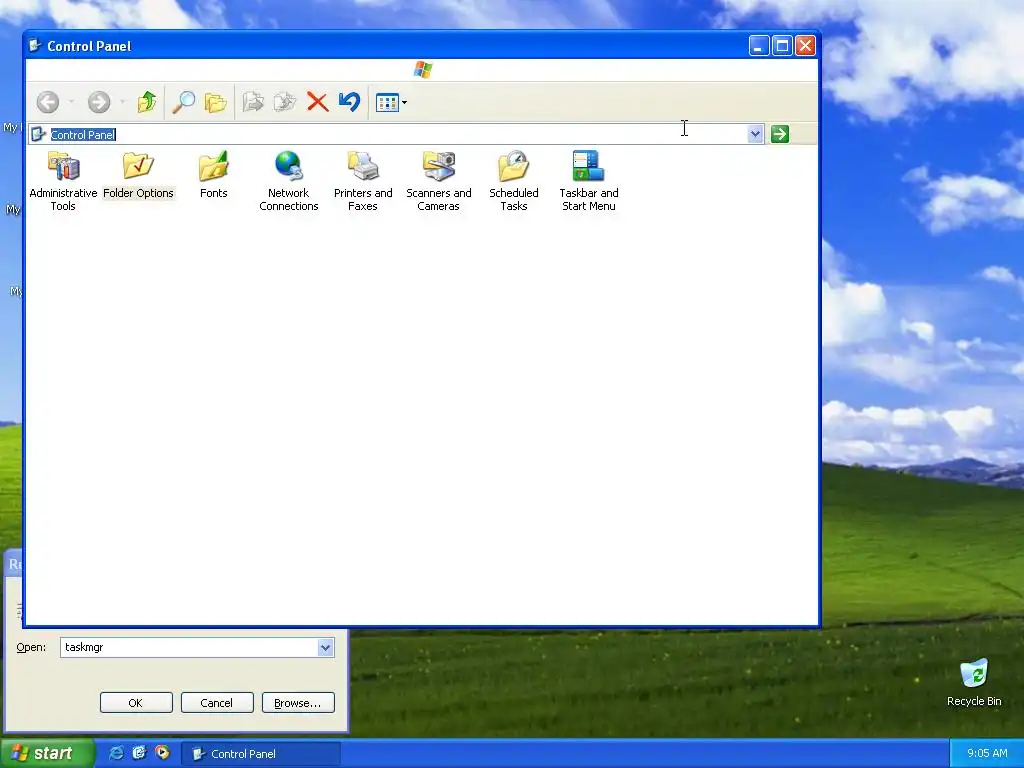Click the Forward toolbar button

click(x=99, y=102)
